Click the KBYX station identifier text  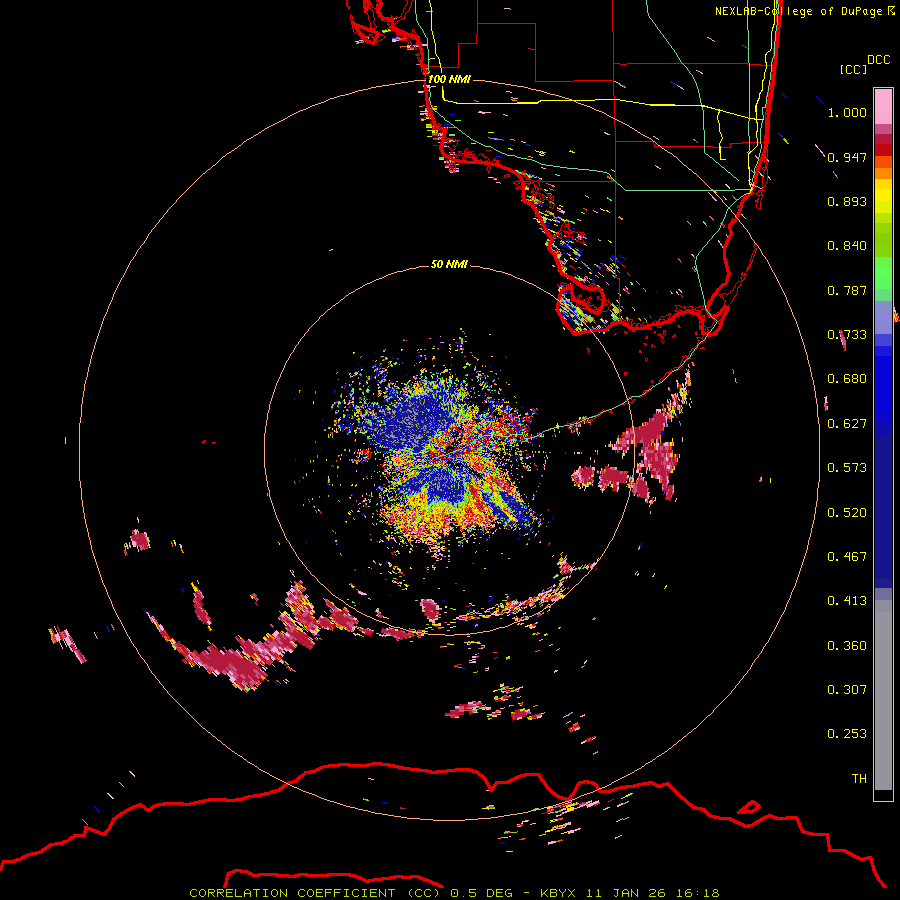pyautogui.click(x=557, y=893)
